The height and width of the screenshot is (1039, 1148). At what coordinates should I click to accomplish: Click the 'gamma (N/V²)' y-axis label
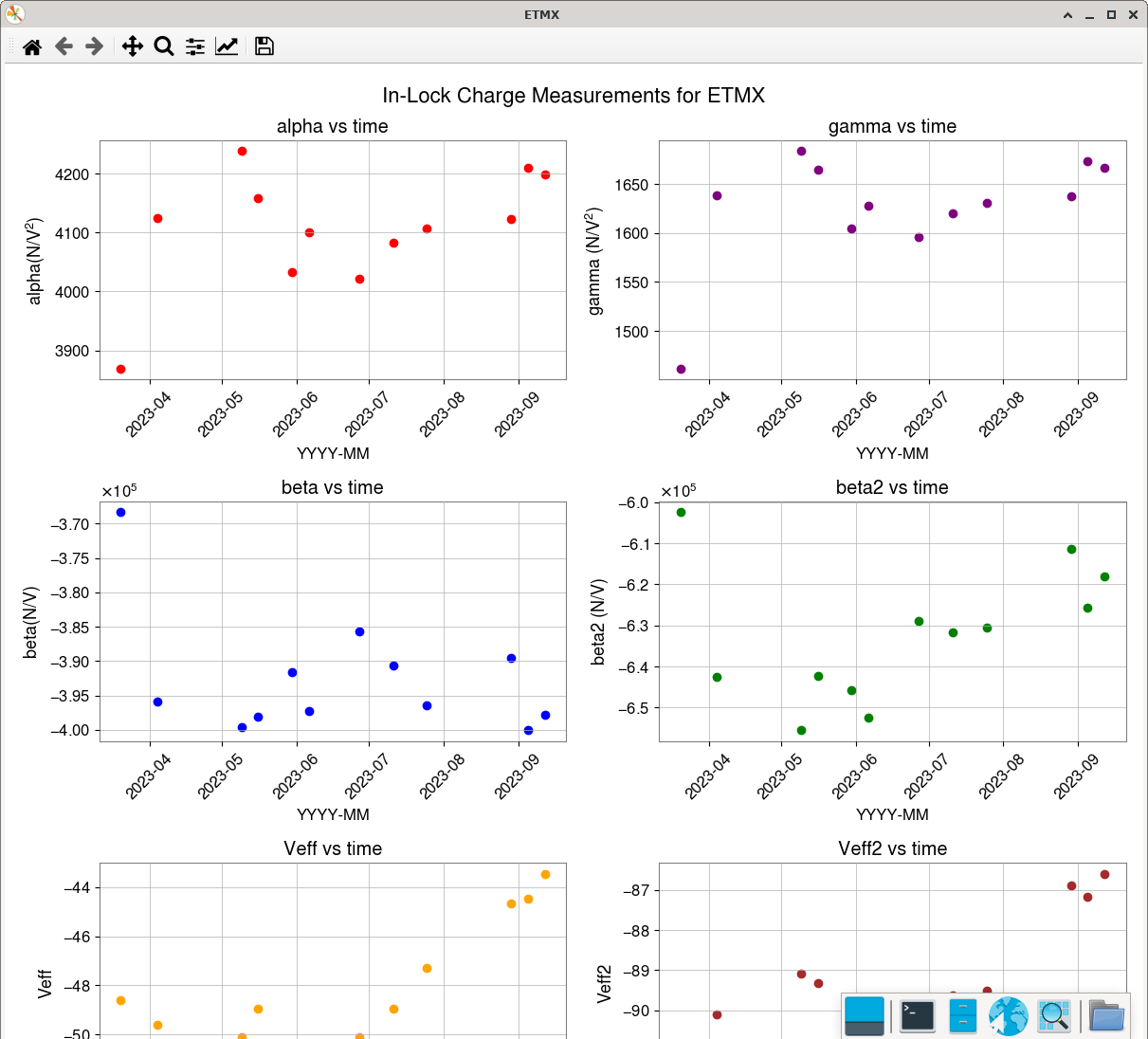pos(594,261)
